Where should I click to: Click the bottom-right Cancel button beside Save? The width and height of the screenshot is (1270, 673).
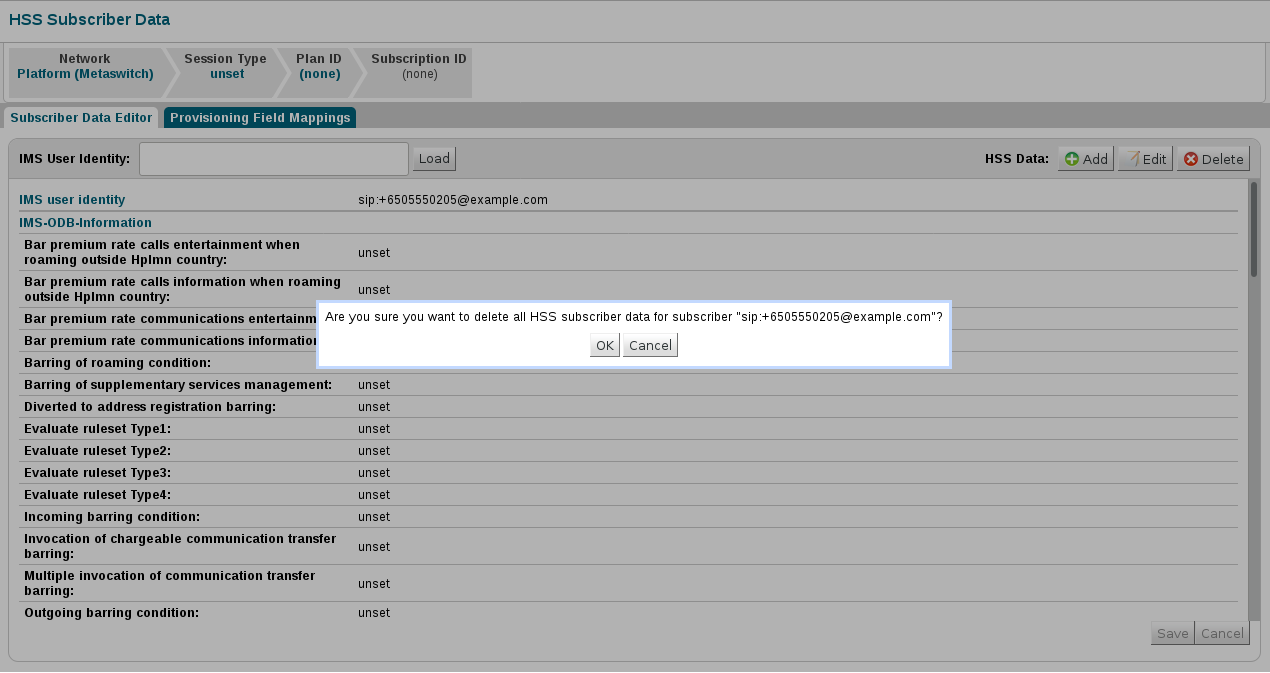pos(1222,633)
